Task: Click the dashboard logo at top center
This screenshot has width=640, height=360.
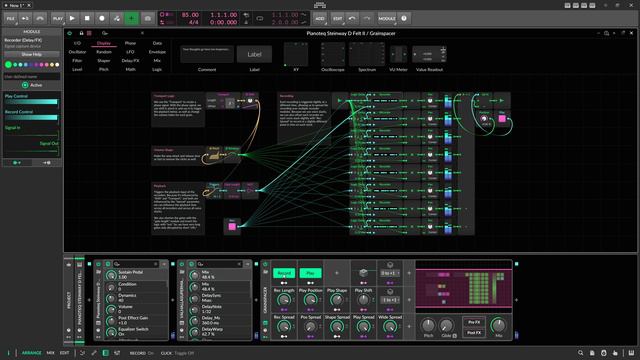Action: (x=320, y=5)
